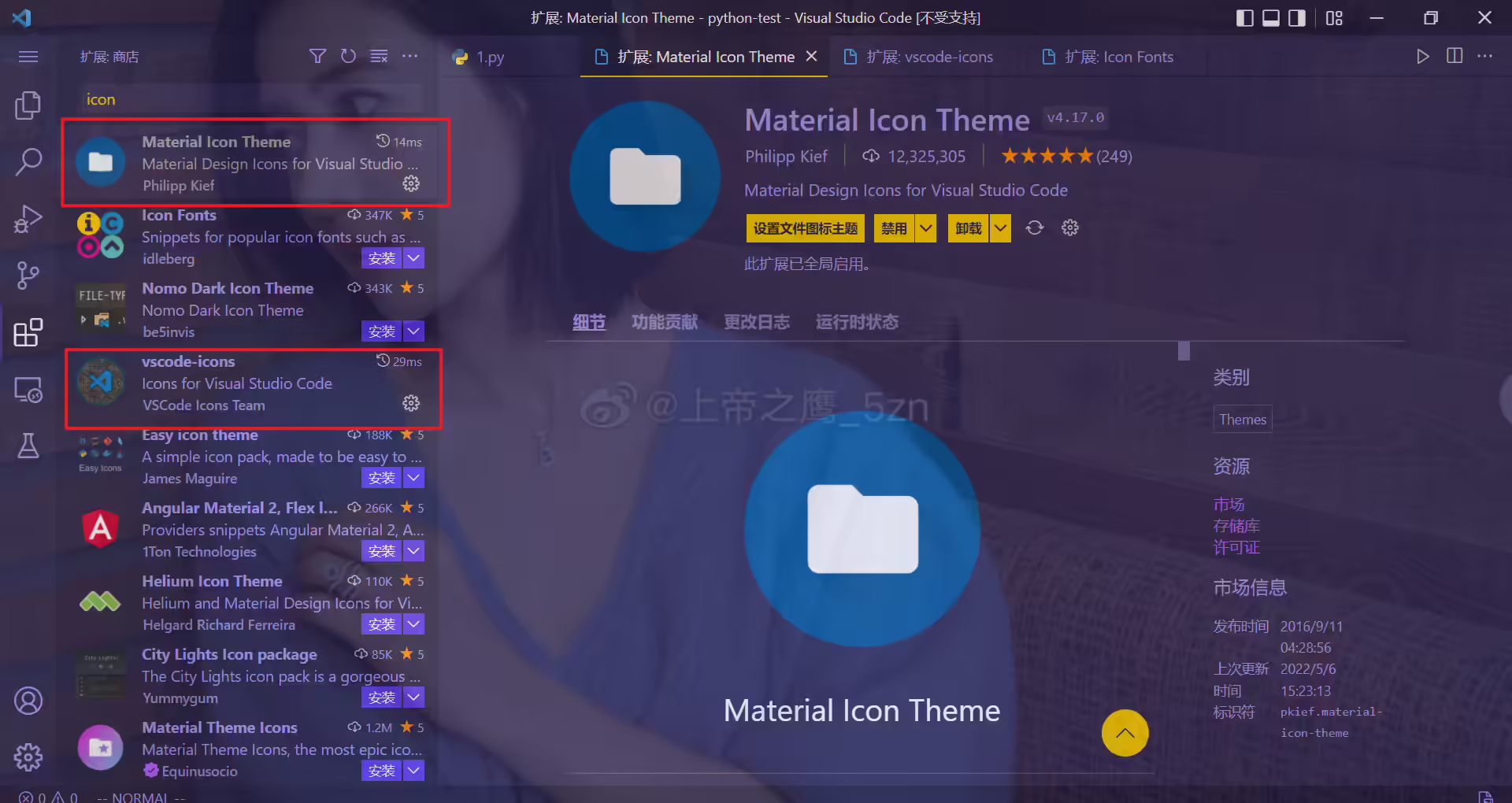Open the Explorer view in activity bar
1512x803 pixels.
[28, 105]
